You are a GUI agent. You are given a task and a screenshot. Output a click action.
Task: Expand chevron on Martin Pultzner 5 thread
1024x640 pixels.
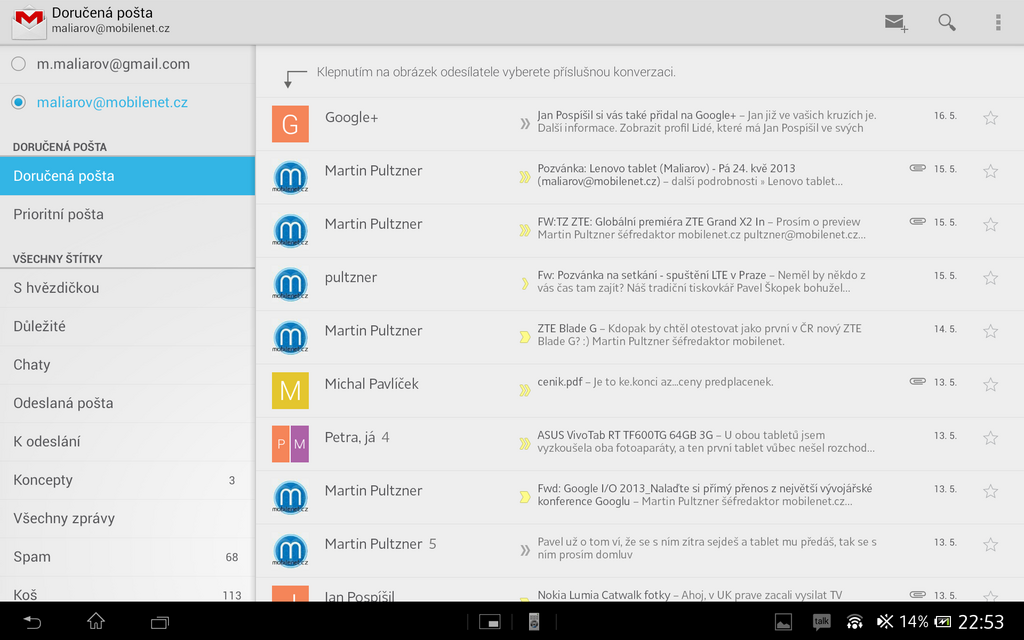[525, 544]
